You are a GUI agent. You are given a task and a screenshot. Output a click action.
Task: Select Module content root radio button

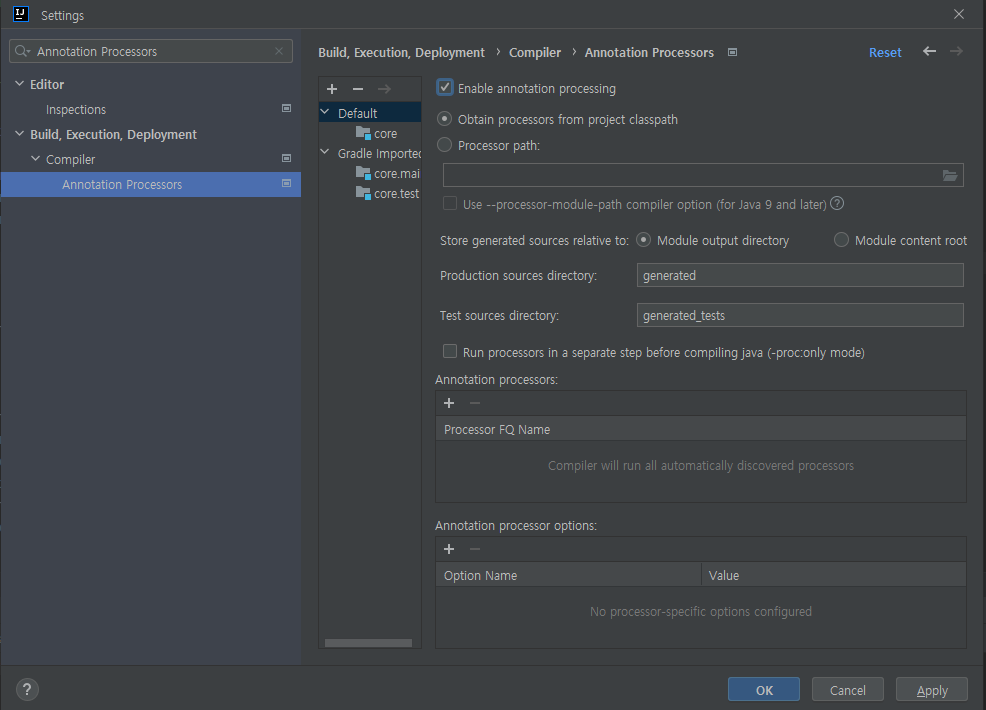click(841, 240)
